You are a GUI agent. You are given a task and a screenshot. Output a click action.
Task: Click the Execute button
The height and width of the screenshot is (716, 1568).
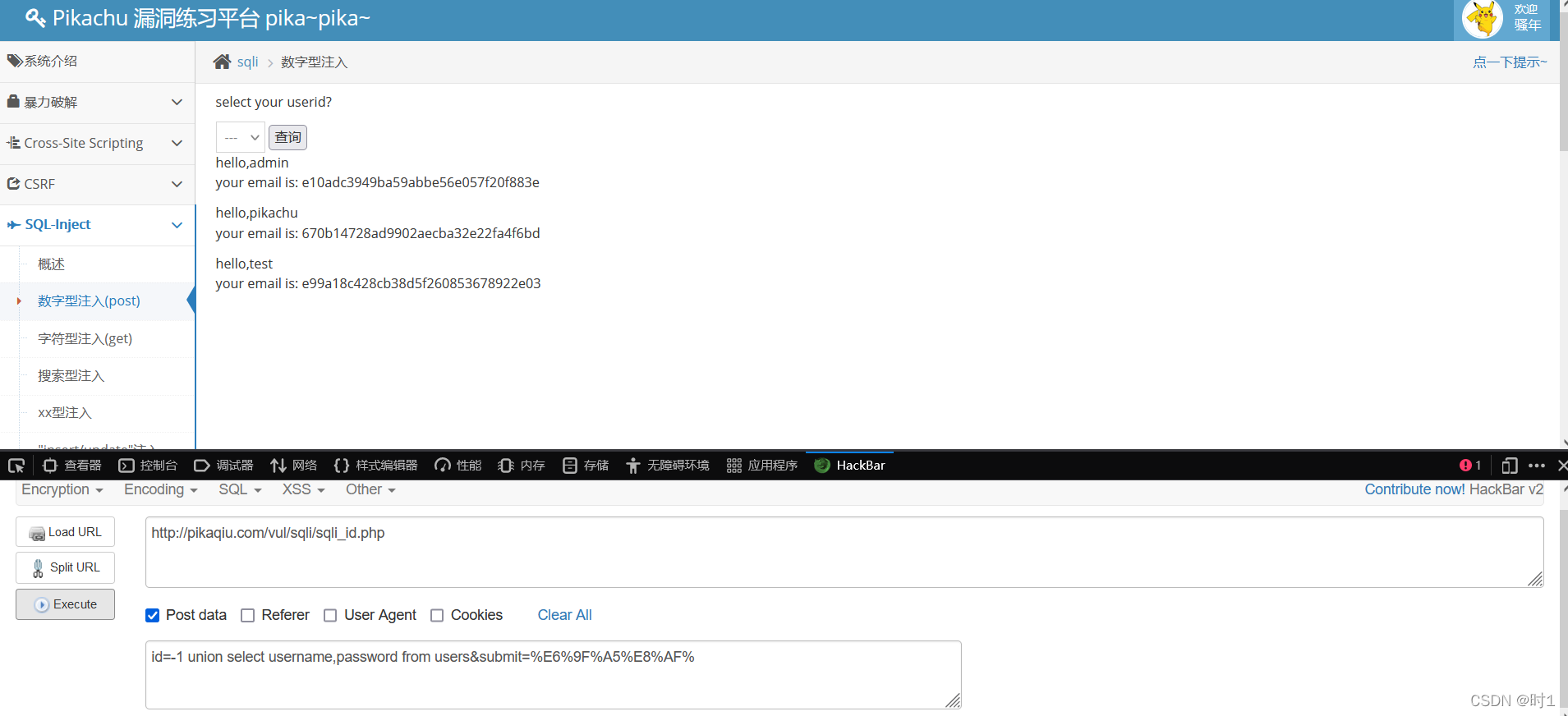[x=65, y=604]
